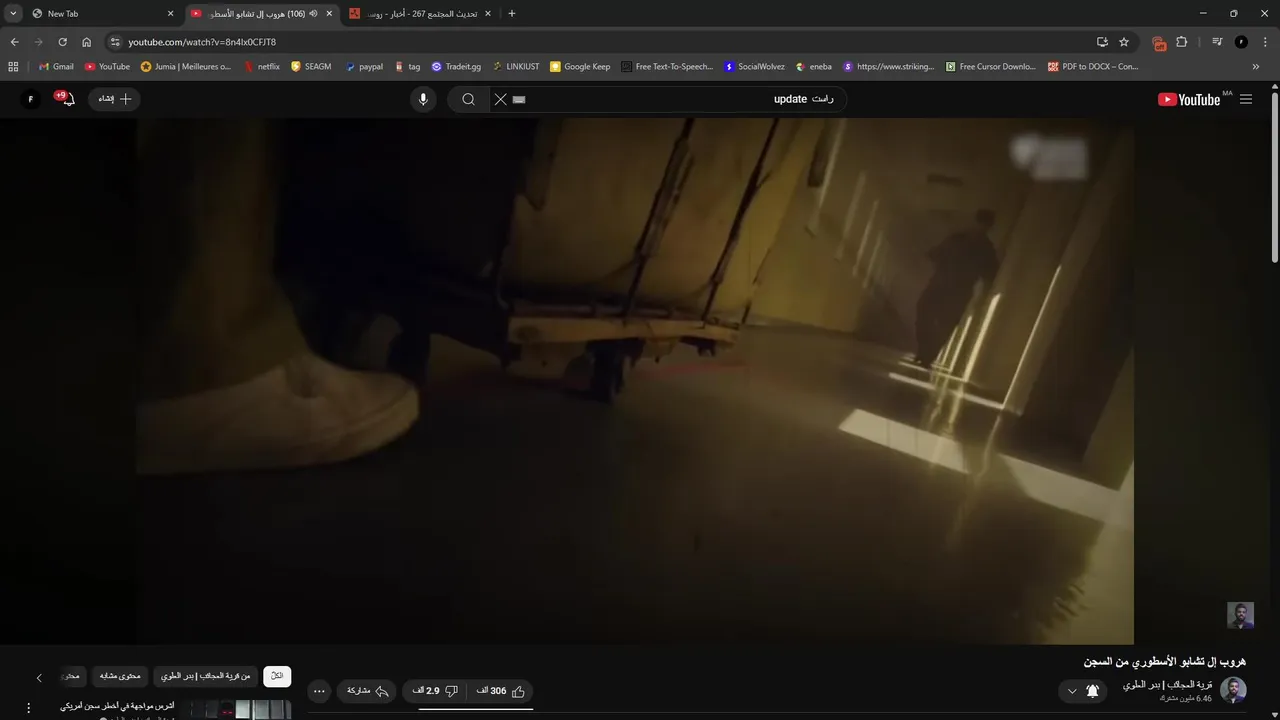
Task: Expand the subscription options chevron
Action: 1072,691
